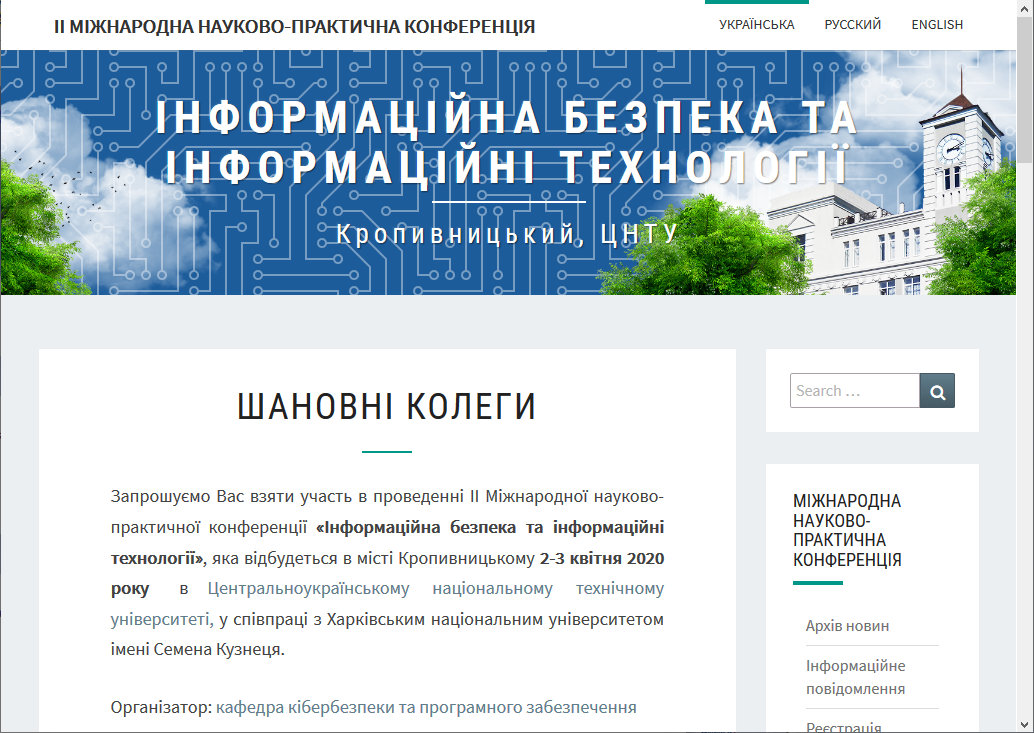The width and height of the screenshot is (1034, 733).
Task: Open the site title link in the header
Action: click(x=294, y=26)
